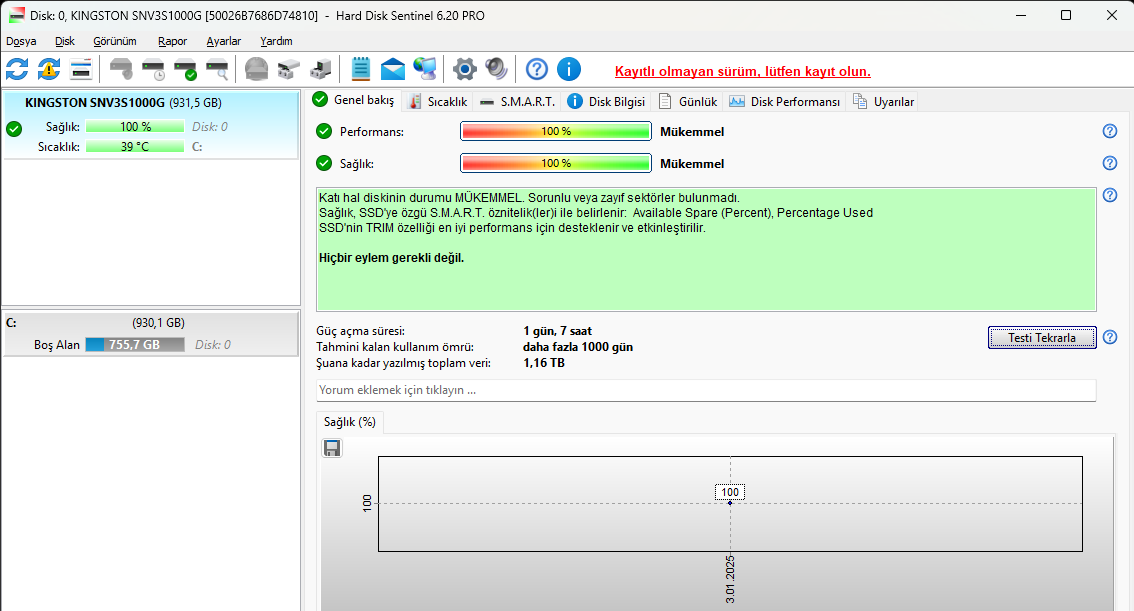Open the Rapor menu
Image resolution: width=1134 pixels, height=611 pixels.
click(172, 41)
